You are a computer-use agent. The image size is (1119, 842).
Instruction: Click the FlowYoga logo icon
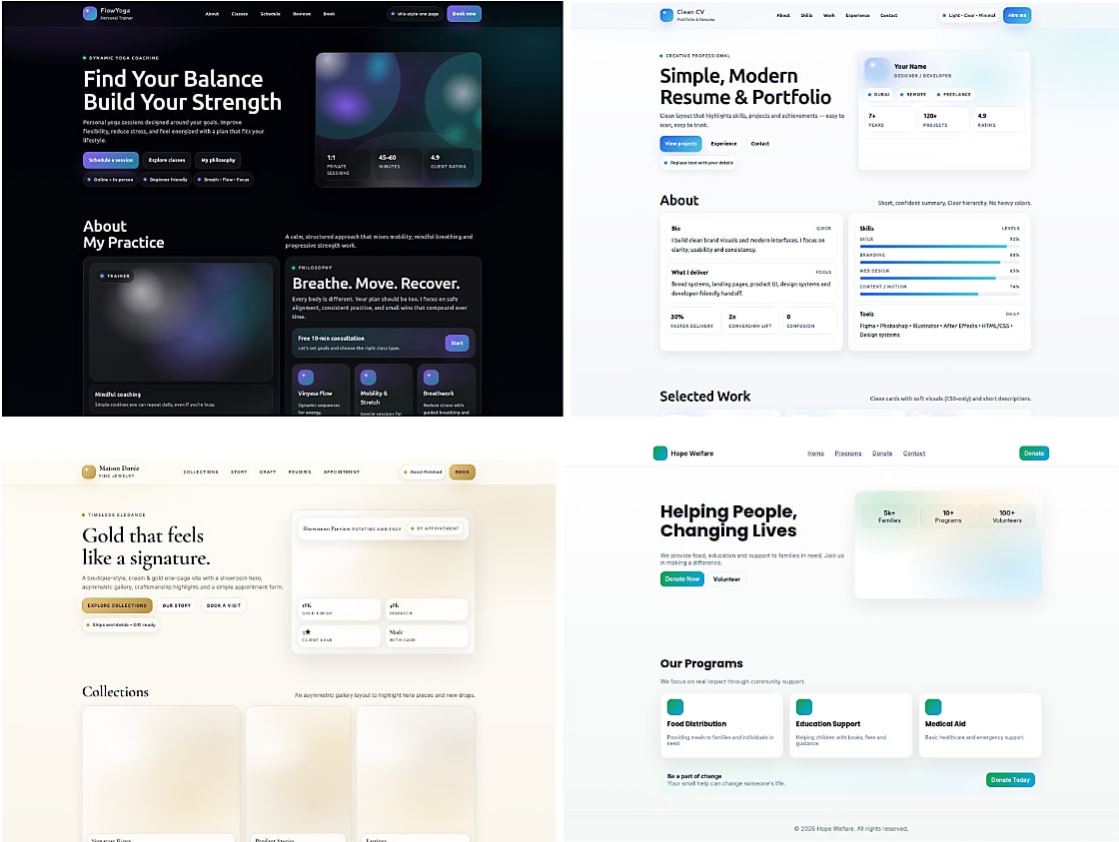tap(90, 14)
